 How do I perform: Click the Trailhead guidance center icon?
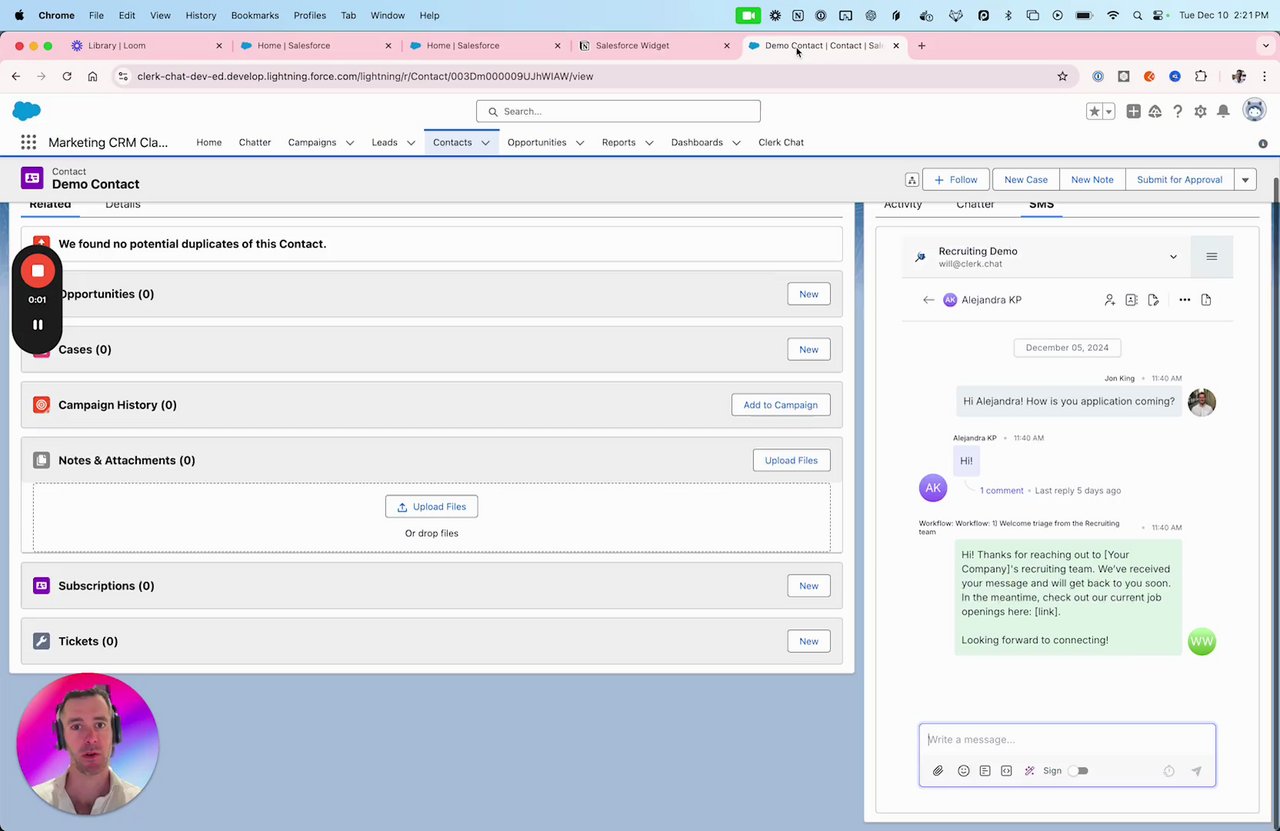(1155, 111)
